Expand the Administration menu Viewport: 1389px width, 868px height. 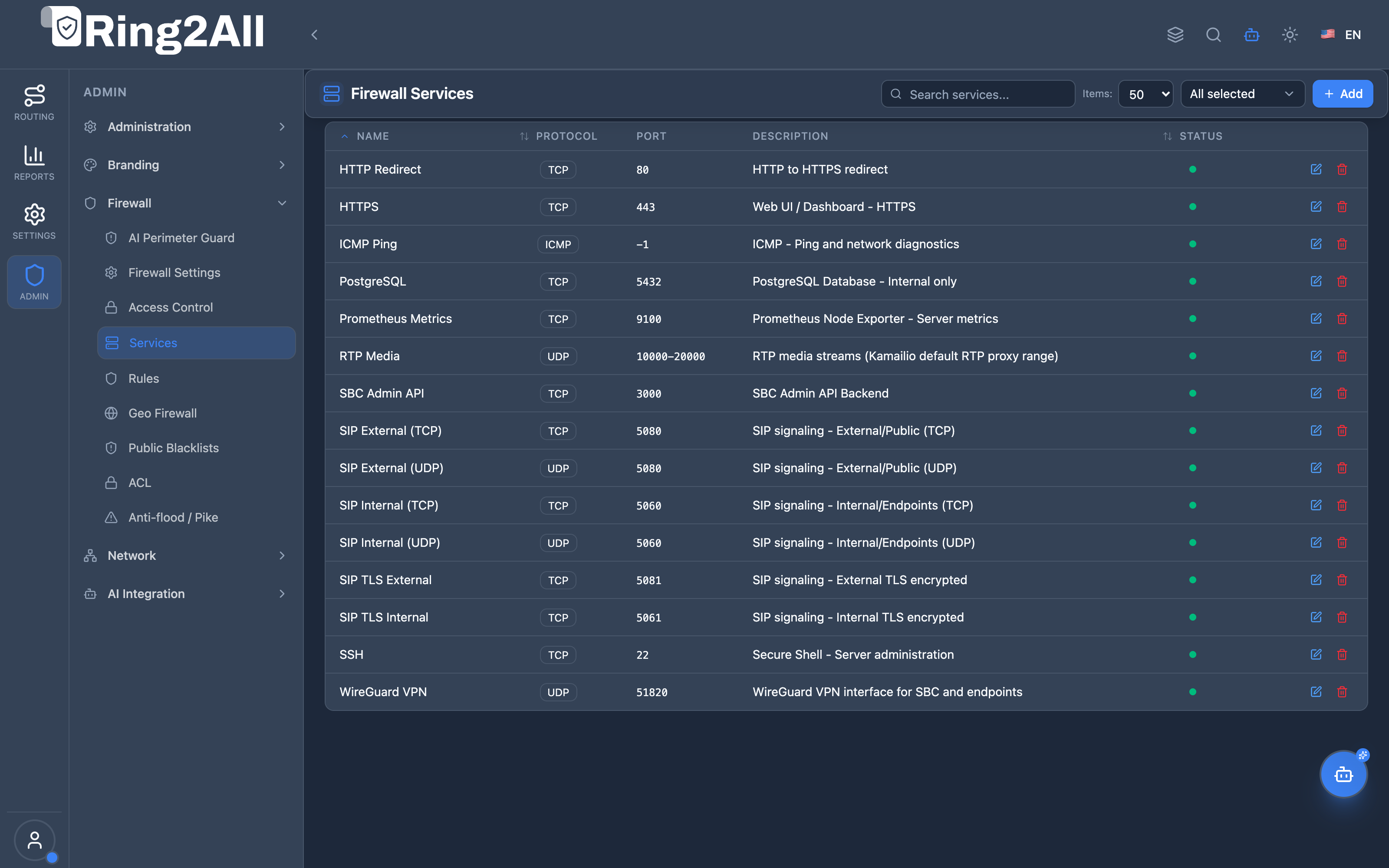[185, 127]
